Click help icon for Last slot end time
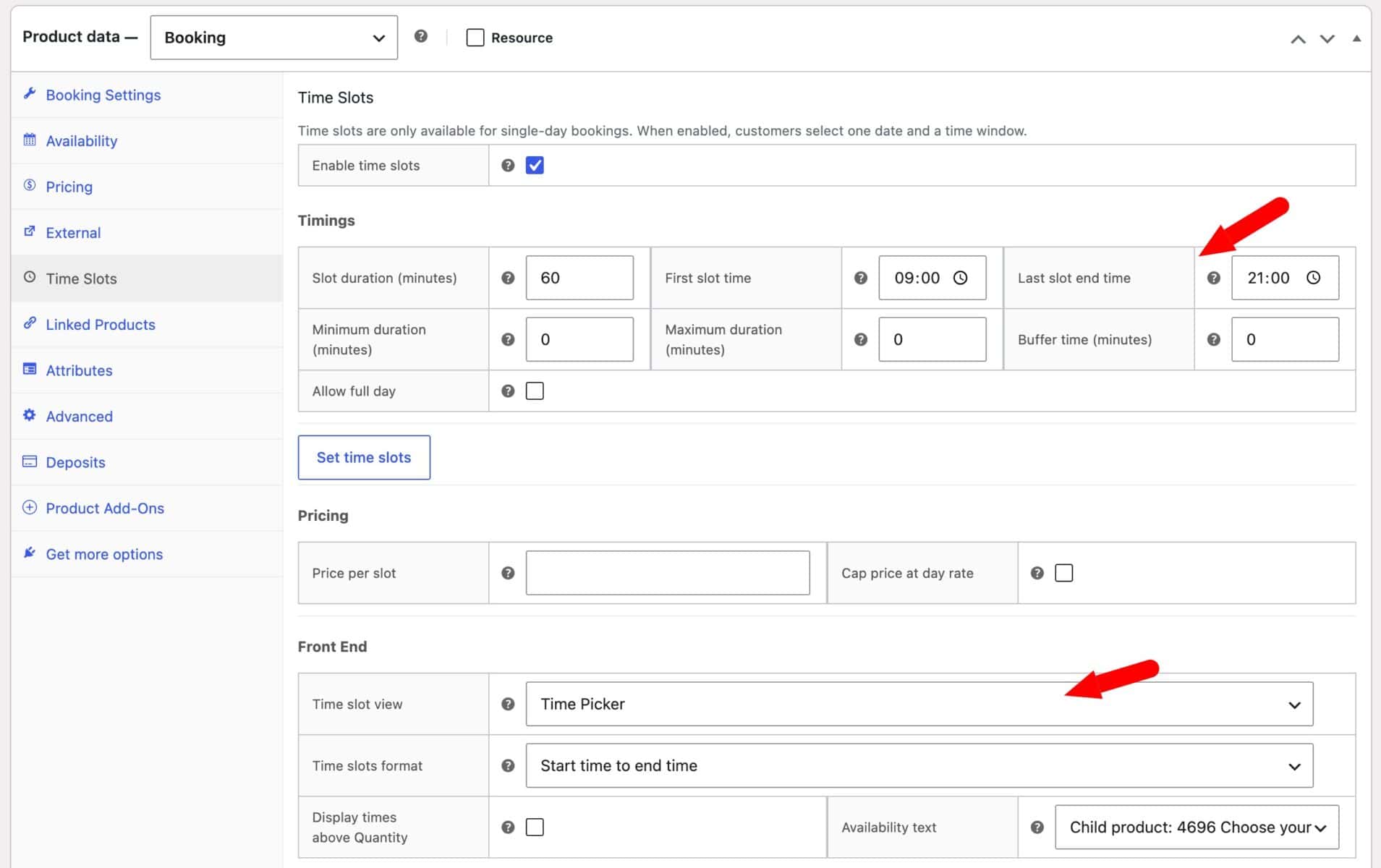The height and width of the screenshot is (868, 1381). pos(1214,278)
